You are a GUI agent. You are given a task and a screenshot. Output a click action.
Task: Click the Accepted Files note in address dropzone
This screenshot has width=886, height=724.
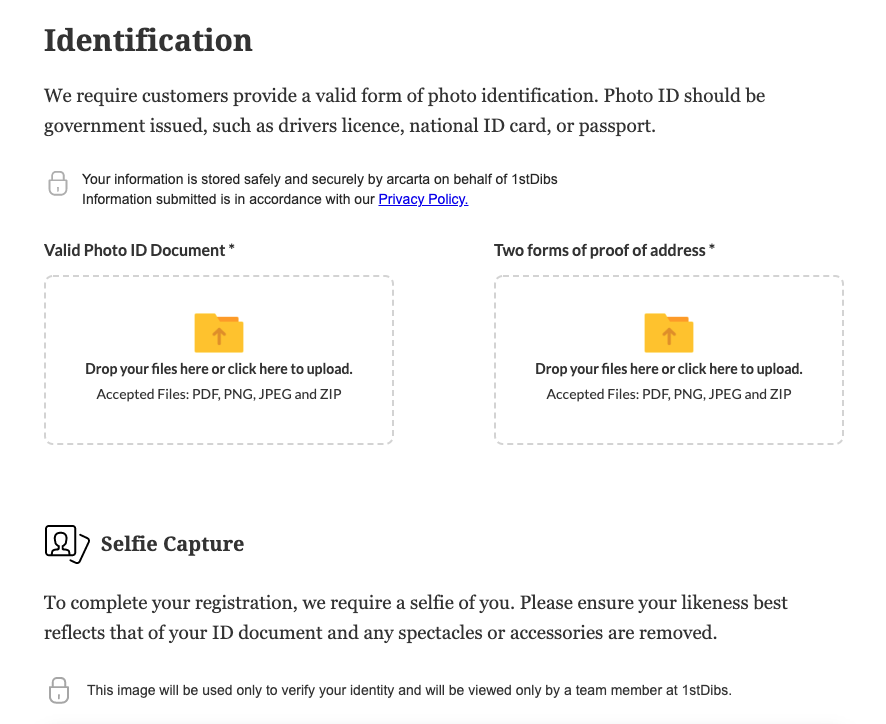point(668,394)
